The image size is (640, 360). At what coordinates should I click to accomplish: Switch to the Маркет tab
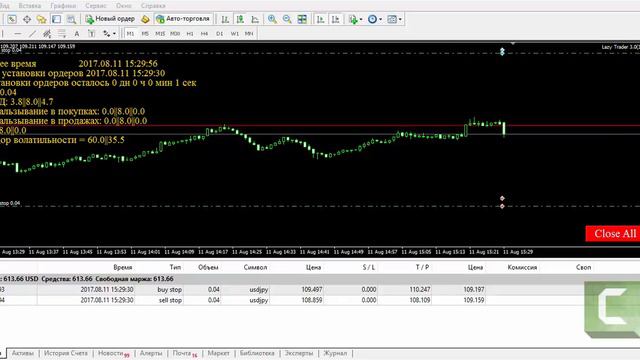point(218,353)
